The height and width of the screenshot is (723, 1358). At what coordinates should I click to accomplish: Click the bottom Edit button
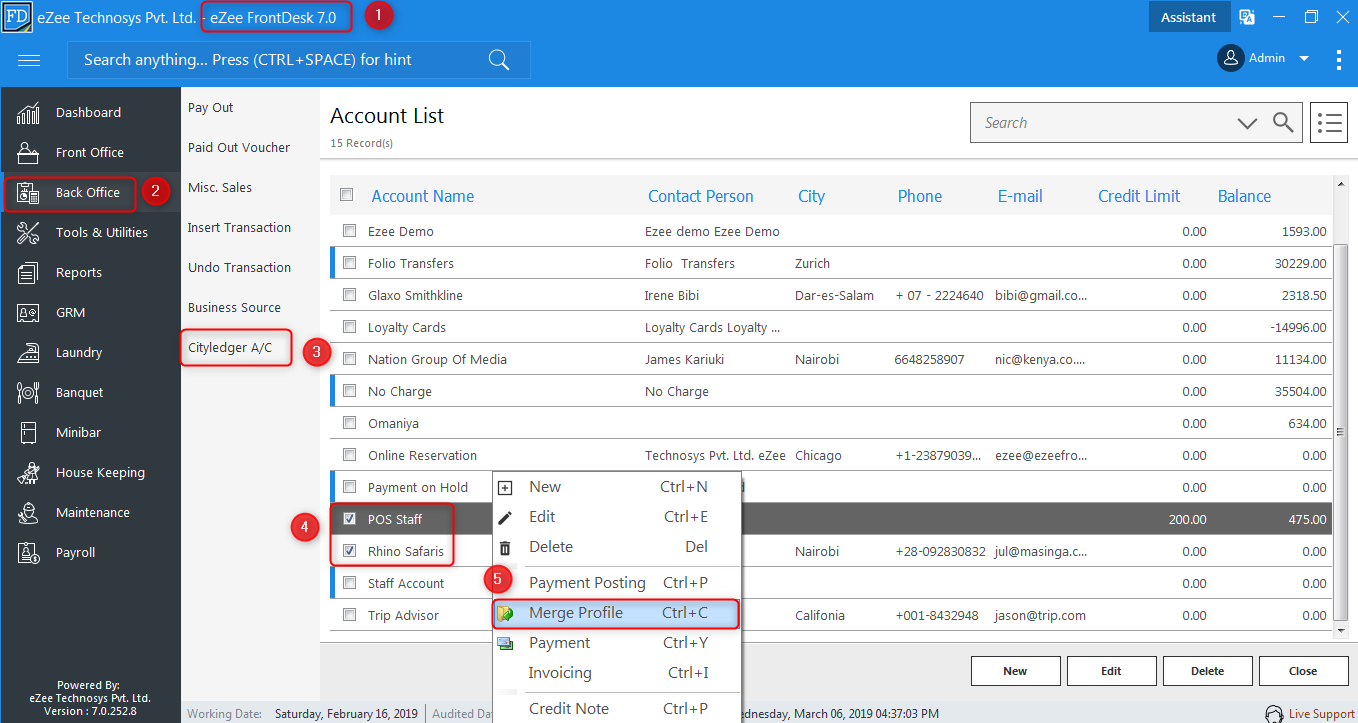tap(1111, 671)
